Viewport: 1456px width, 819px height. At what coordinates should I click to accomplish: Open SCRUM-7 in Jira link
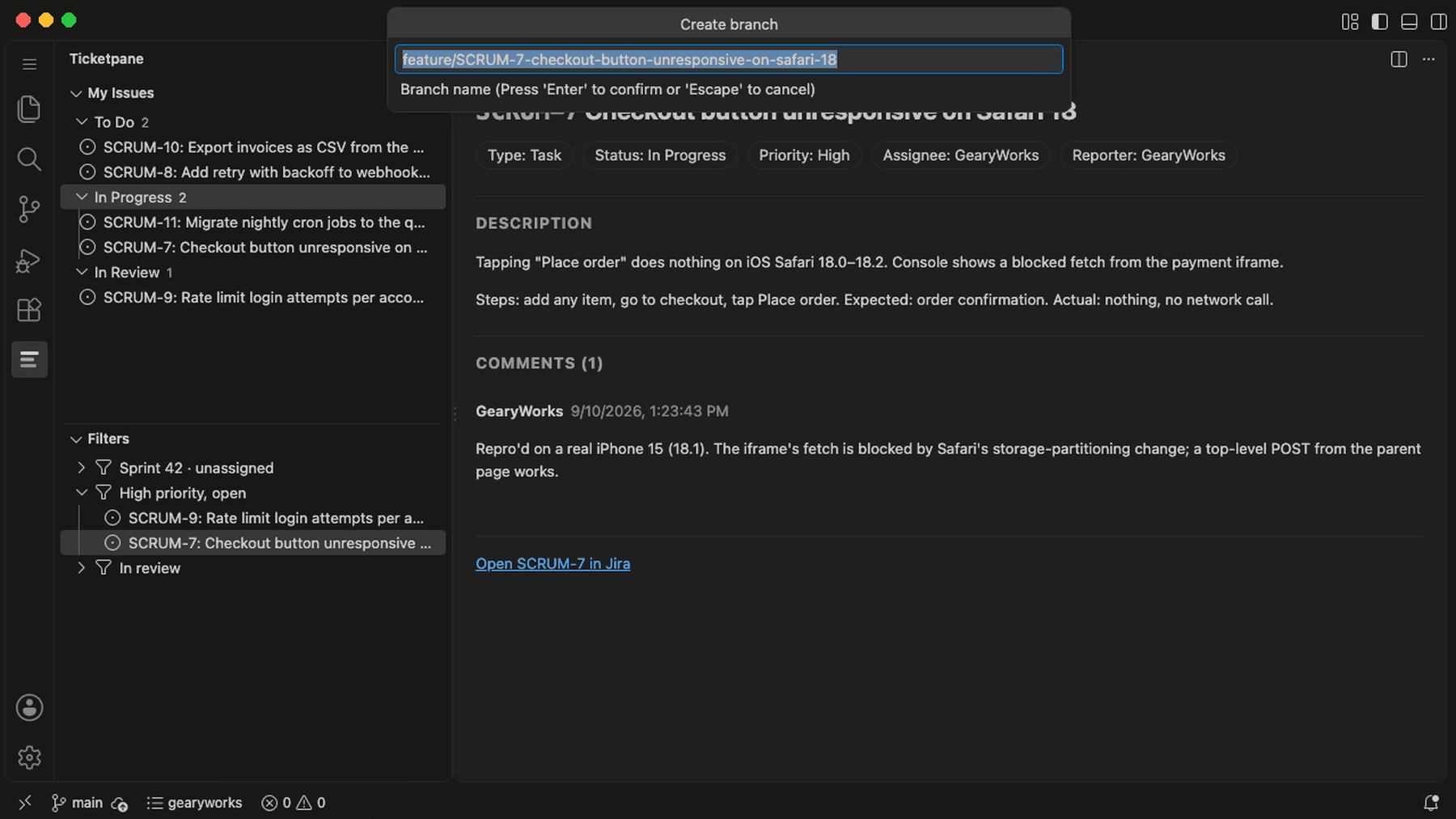[552, 563]
